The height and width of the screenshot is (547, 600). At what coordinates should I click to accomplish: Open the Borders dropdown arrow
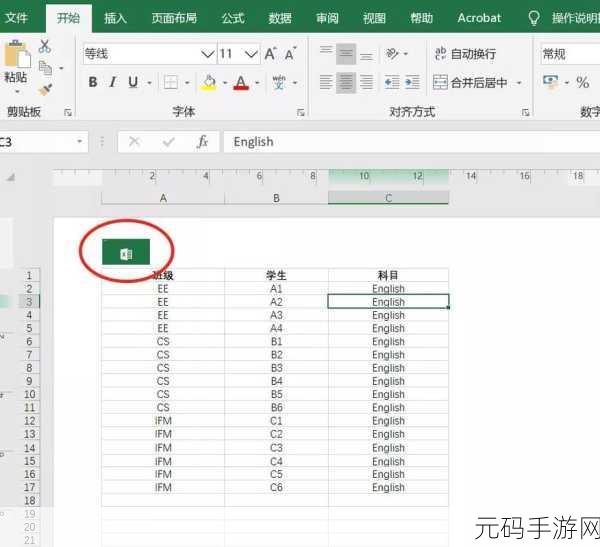187,83
